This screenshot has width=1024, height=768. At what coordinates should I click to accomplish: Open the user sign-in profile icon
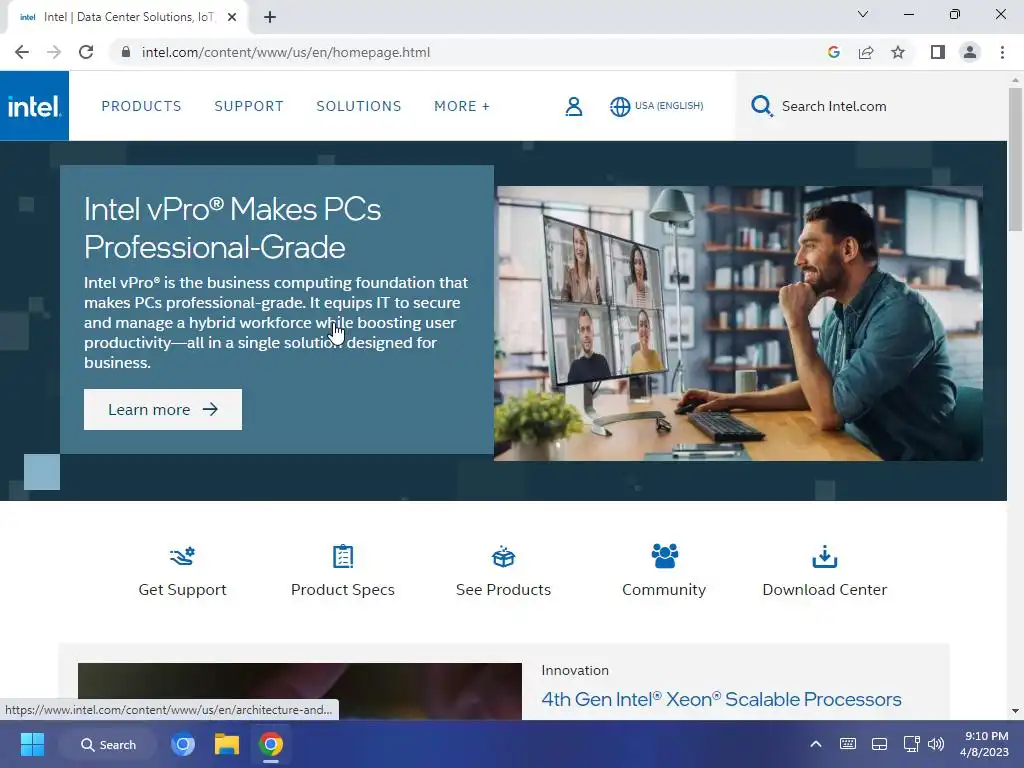click(x=573, y=106)
